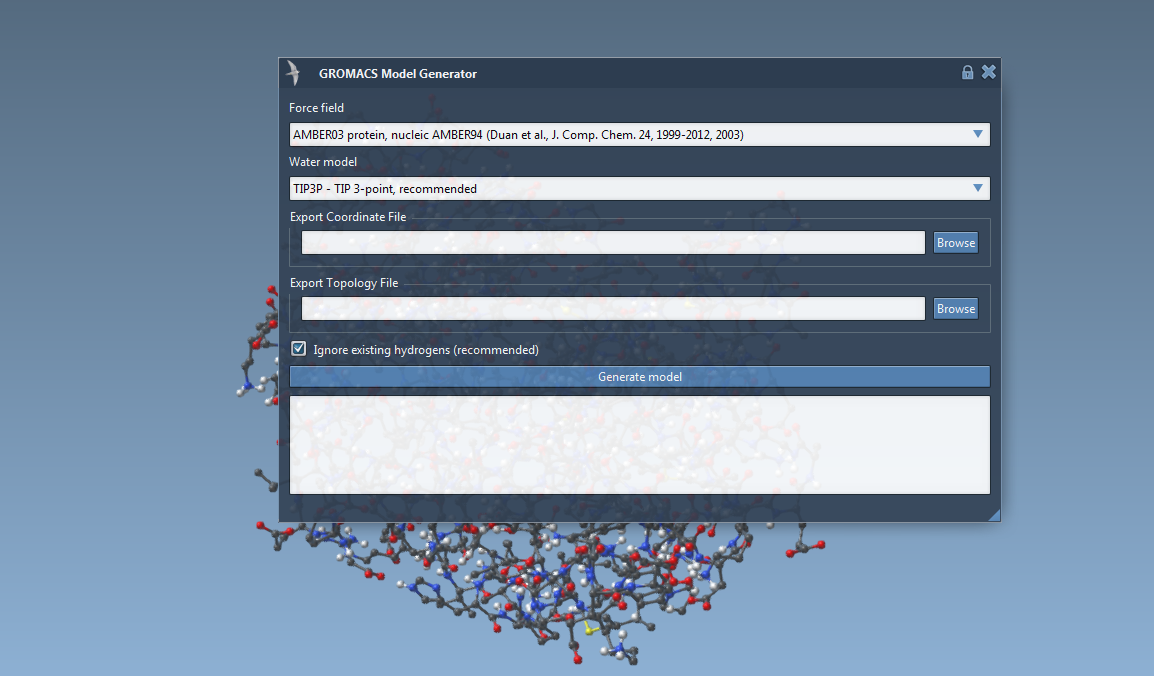Uncheck Ignore existing hydrogens checkbox
Image resolution: width=1154 pixels, height=676 pixels.
click(298, 349)
